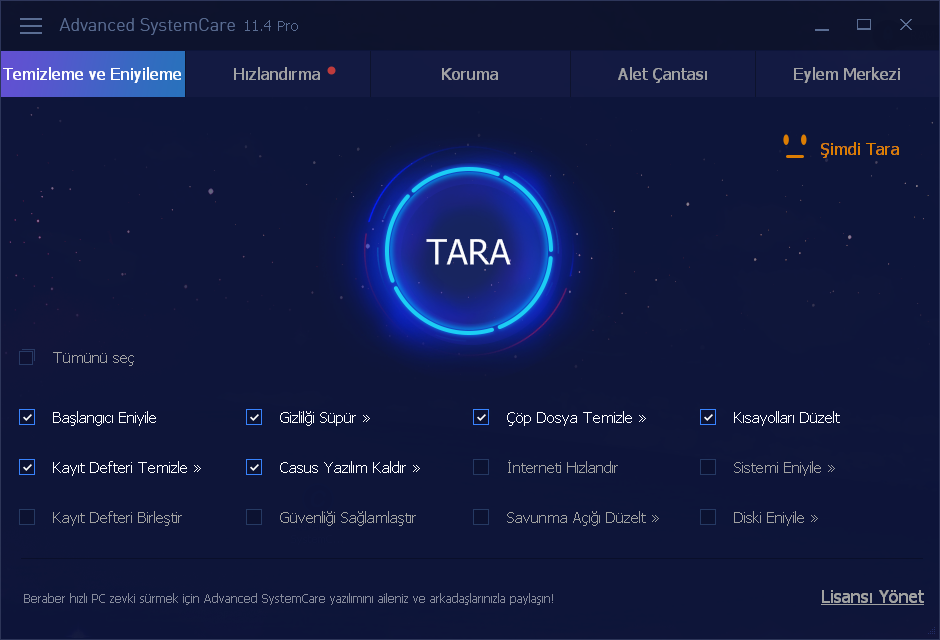Toggle the Tümünü seç checkbox
The width and height of the screenshot is (940, 640).
point(27,358)
